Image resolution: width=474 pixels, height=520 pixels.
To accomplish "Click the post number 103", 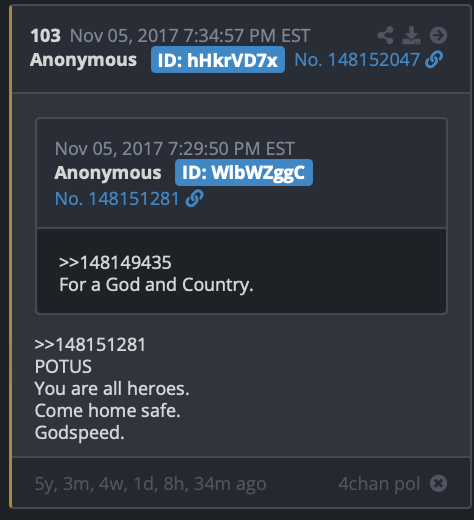I will (x=46, y=36).
